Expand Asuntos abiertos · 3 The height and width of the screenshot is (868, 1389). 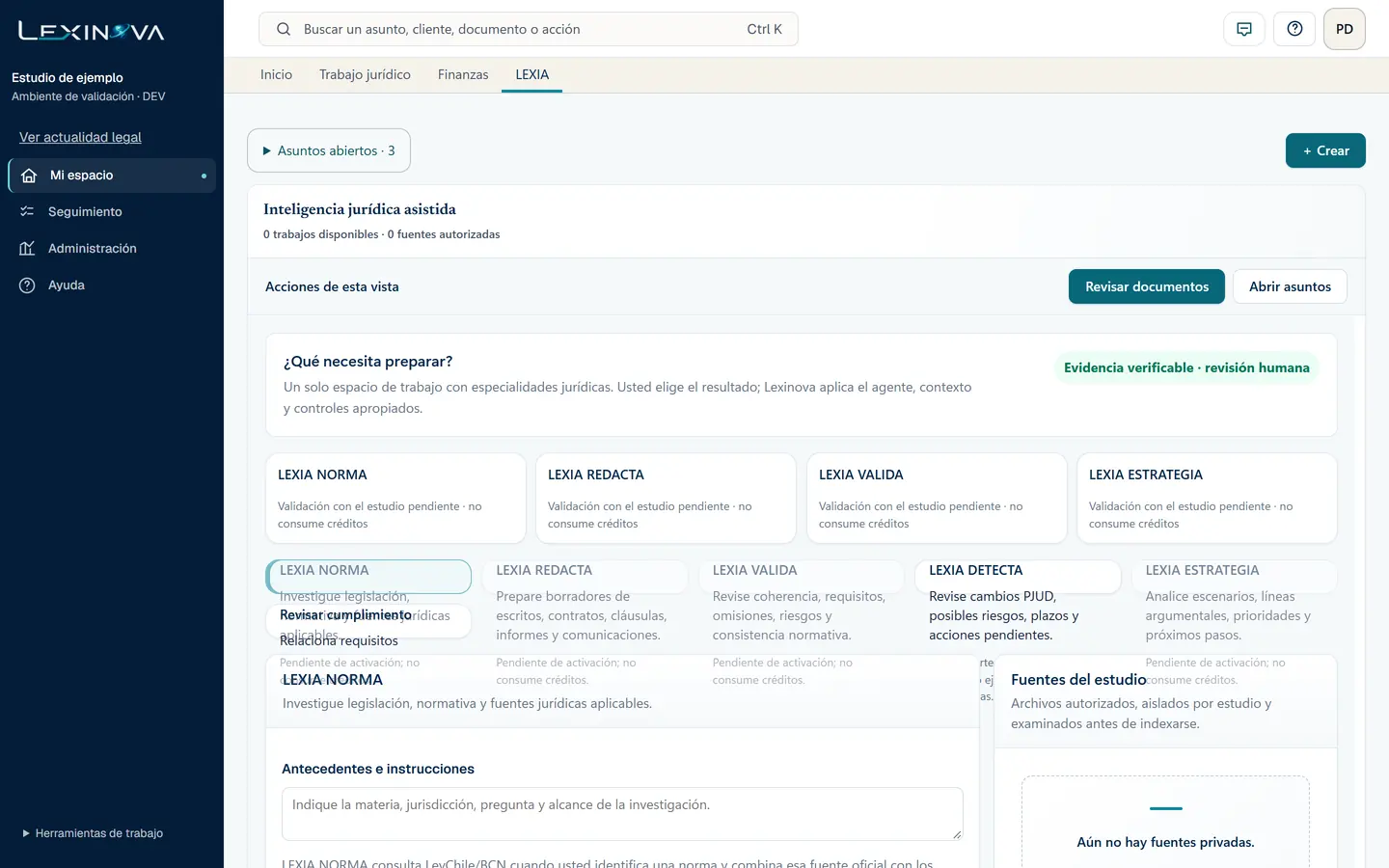click(x=329, y=150)
